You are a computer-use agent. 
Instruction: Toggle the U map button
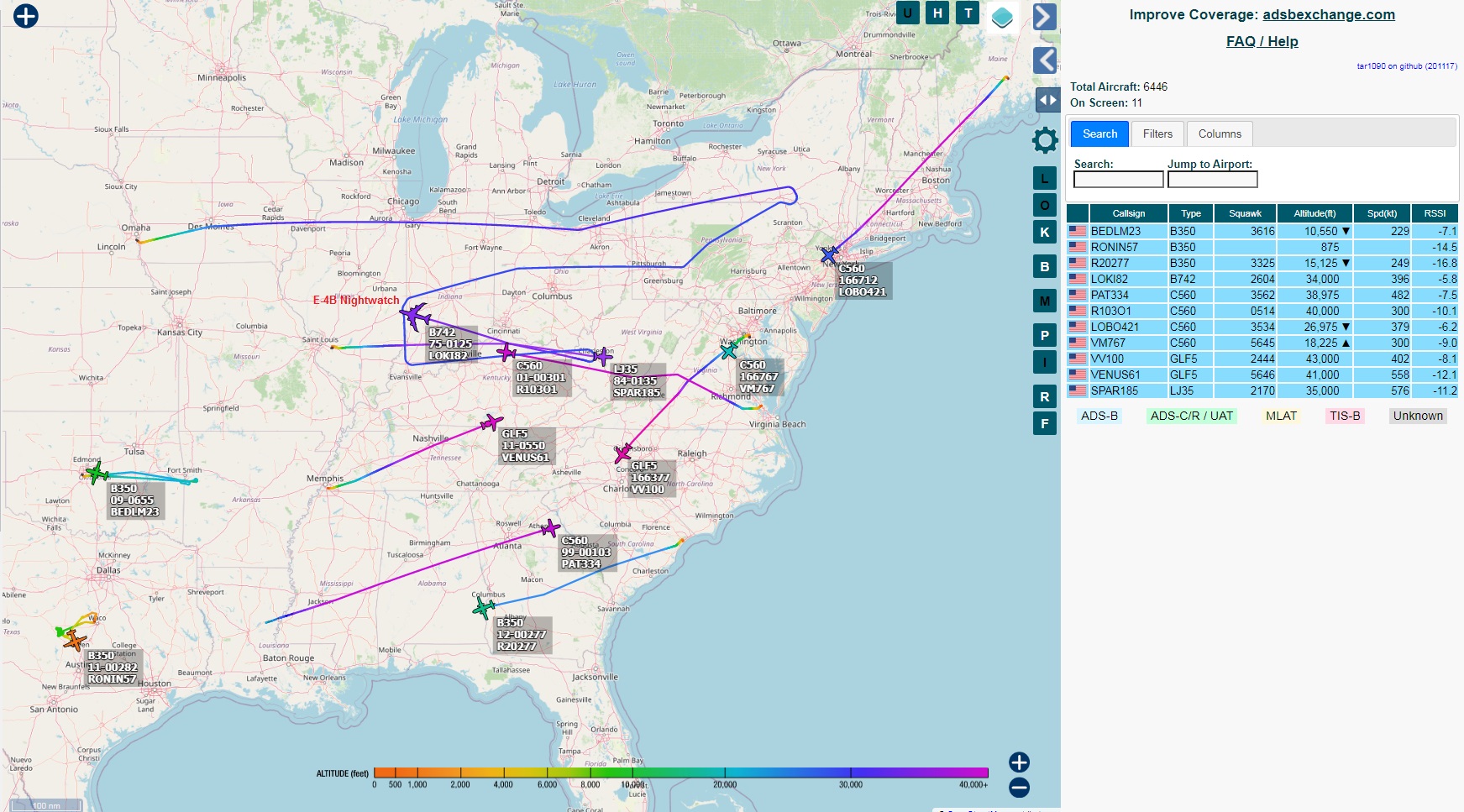pyautogui.click(x=907, y=13)
